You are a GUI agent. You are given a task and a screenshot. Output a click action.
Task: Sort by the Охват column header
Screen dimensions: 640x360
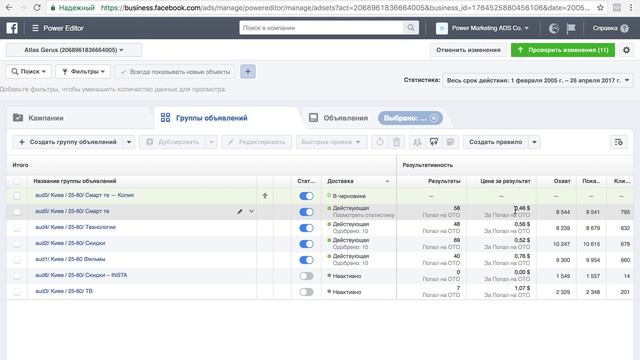(562, 181)
